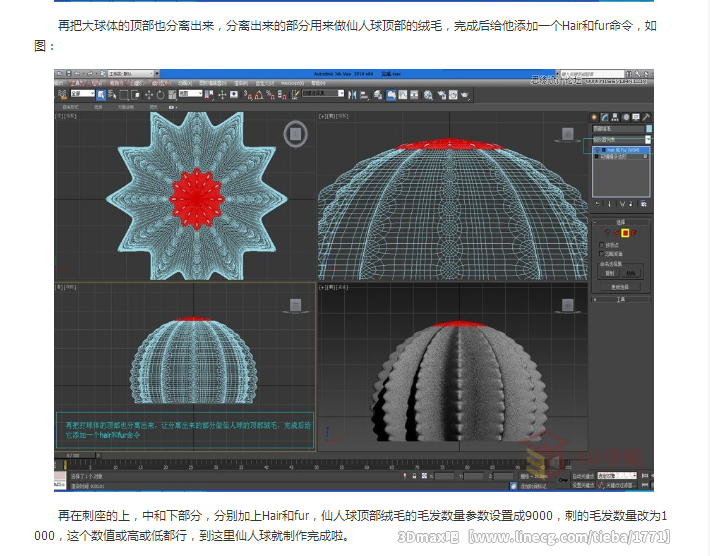Open the workspace selector dropdown
Viewport: 710px width, 556px height.
coord(130,73)
